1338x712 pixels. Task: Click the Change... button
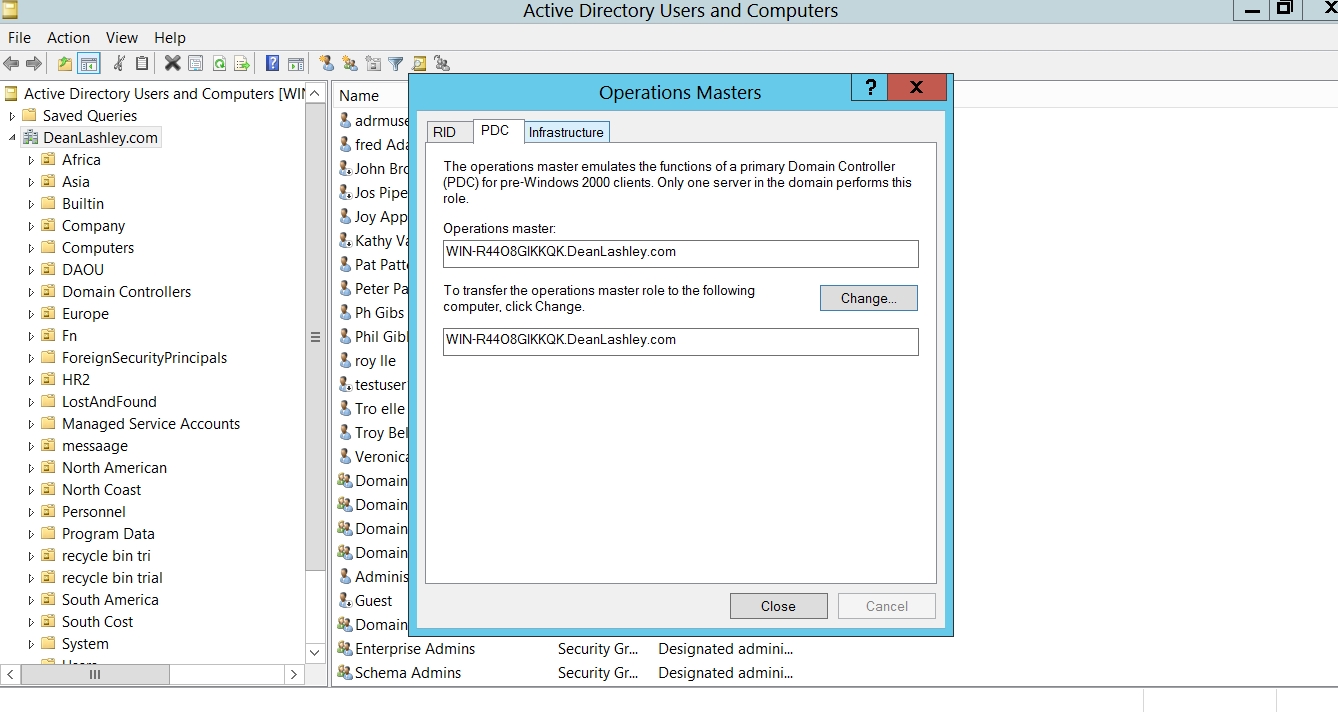tap(868, 298)
